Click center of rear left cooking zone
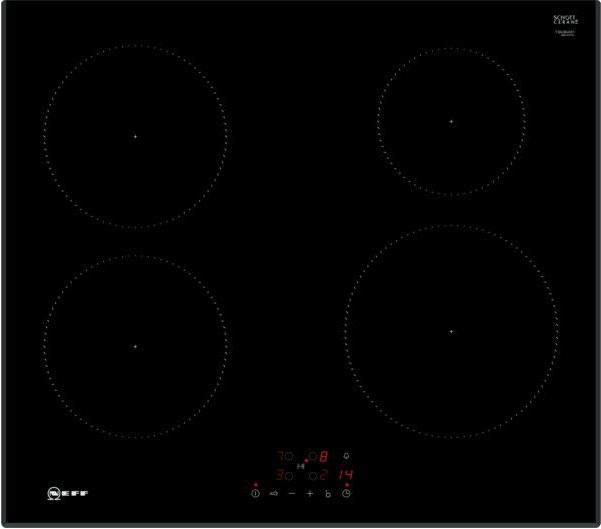Image resolution: width=601 pixels, height=529 pixels. [x=135, y=136]
